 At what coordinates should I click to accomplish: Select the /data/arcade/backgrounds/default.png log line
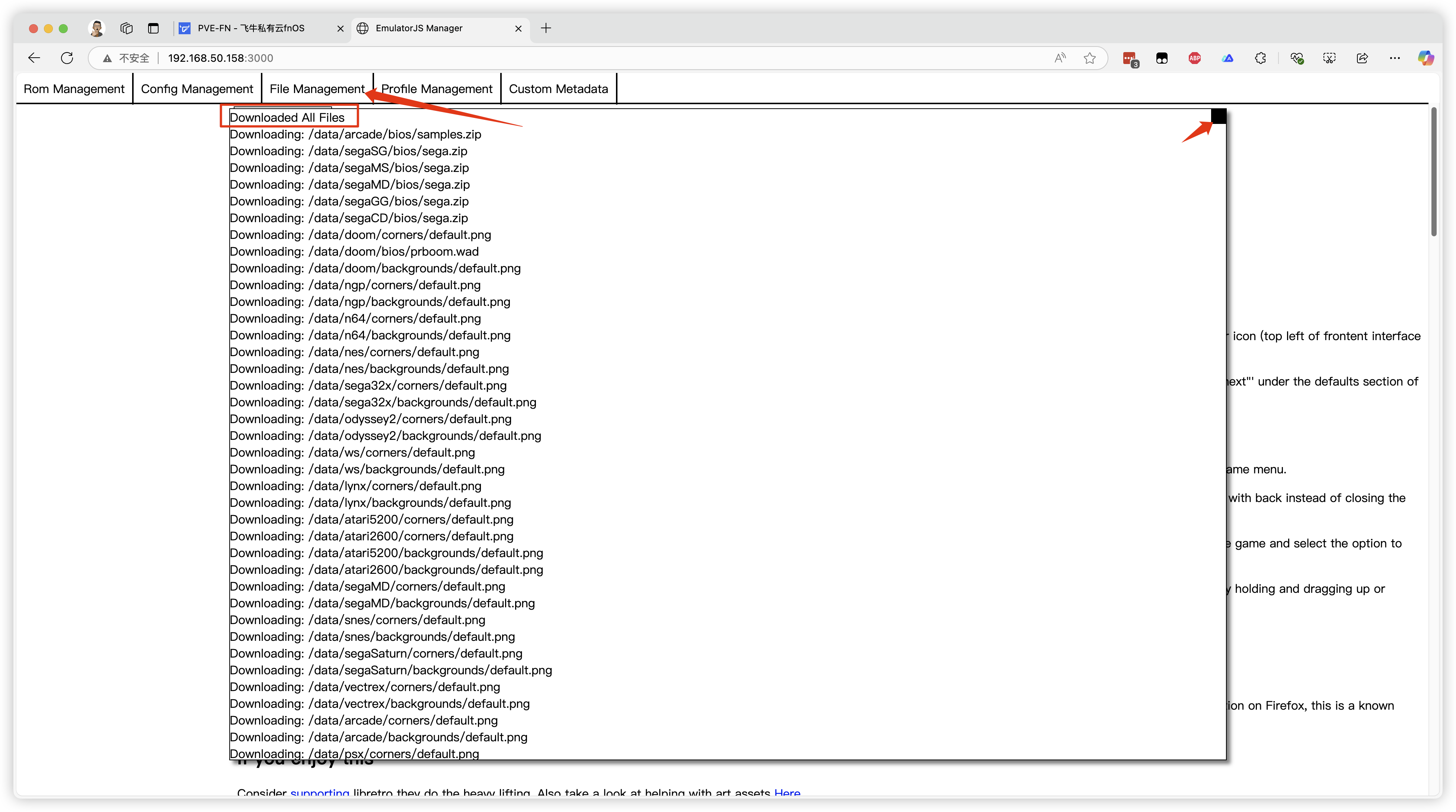(379, 738)
